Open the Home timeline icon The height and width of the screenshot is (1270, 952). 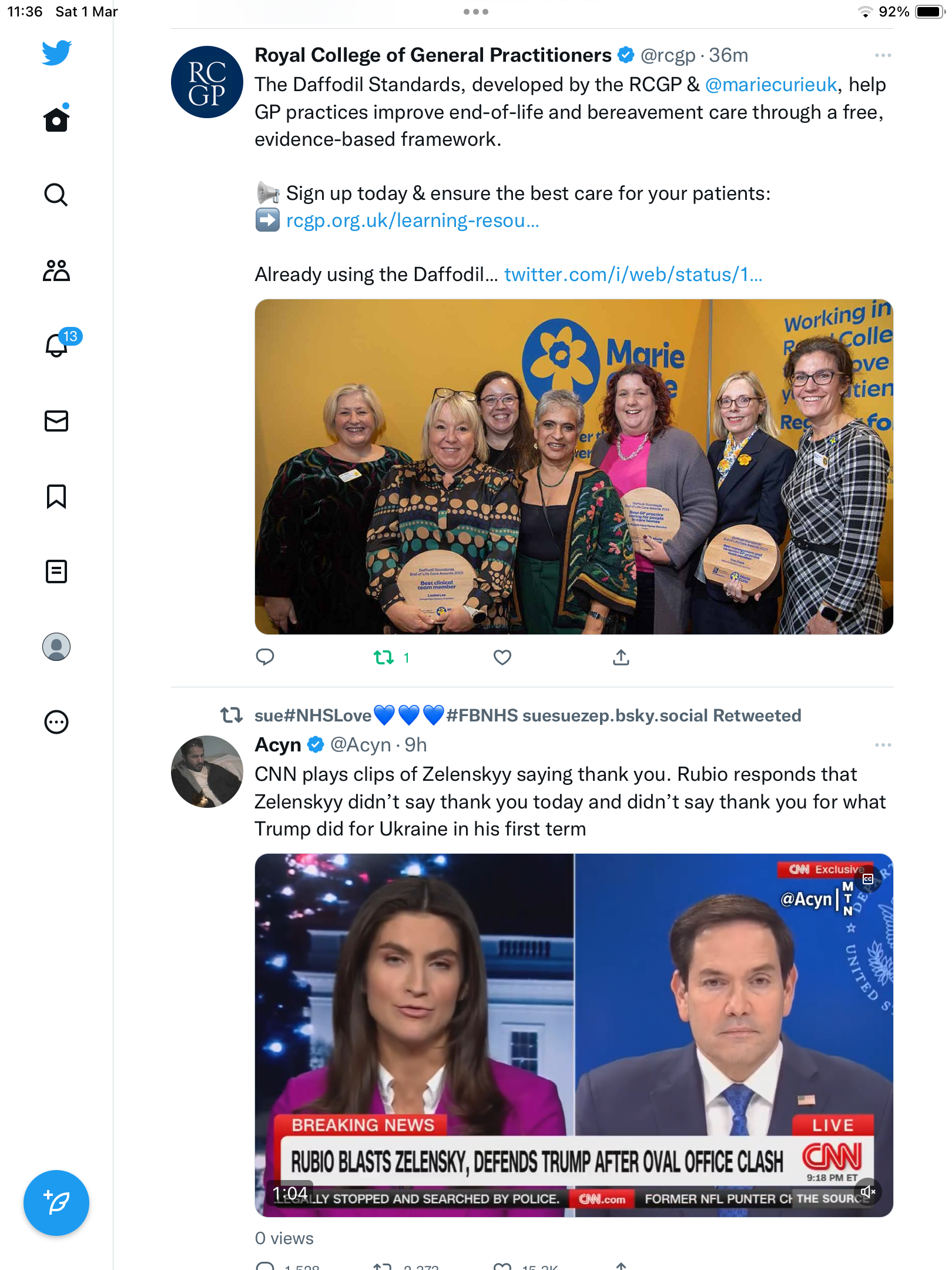(x=56, y=119)
